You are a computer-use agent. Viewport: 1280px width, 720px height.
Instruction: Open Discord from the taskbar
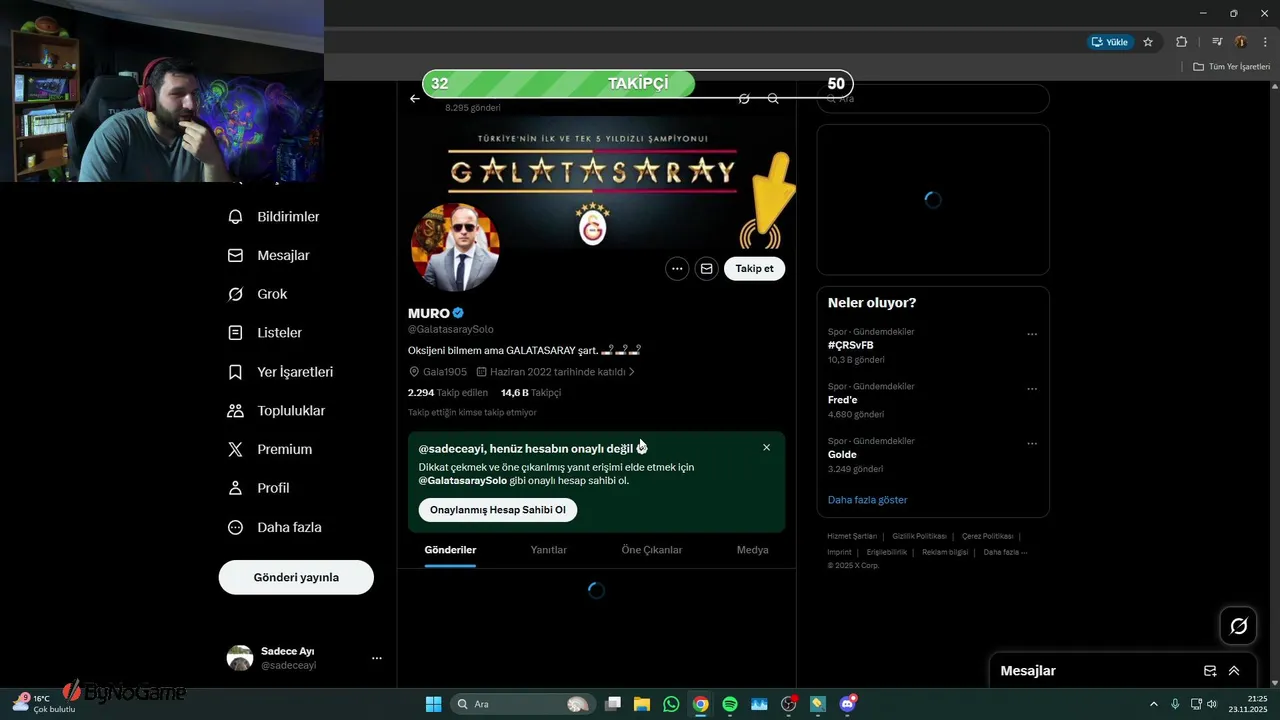pos(848,704)
